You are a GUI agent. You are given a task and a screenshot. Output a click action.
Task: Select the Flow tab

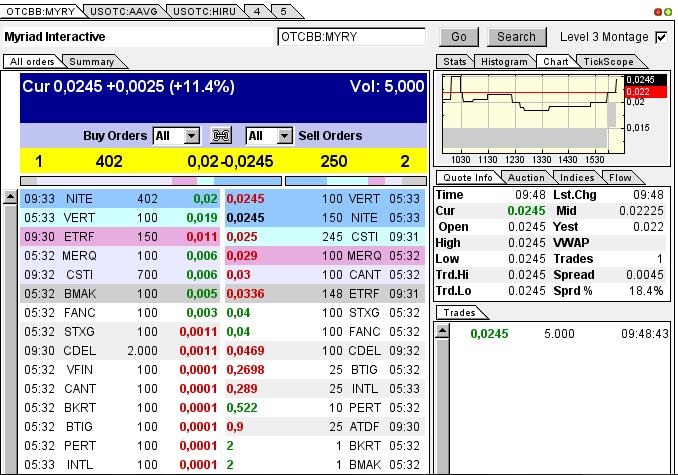pos(620,178)
